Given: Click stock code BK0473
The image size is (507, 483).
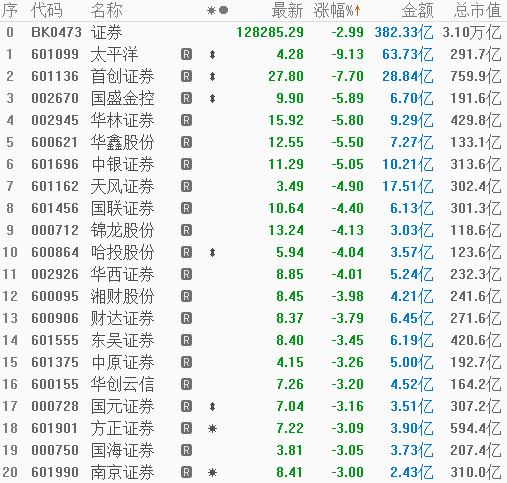Looking at the screenshot, I should (56, 32).
